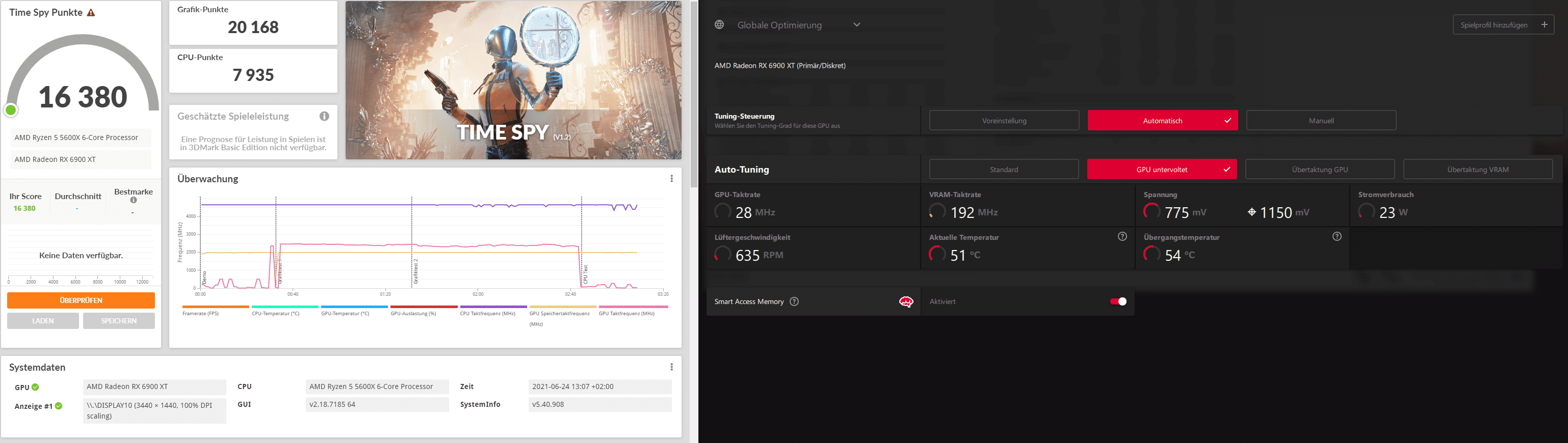Viewport: 1568px width, 443px height.
Task: Open help icon for Übergangstemperatur
Action: (1337, 236)
